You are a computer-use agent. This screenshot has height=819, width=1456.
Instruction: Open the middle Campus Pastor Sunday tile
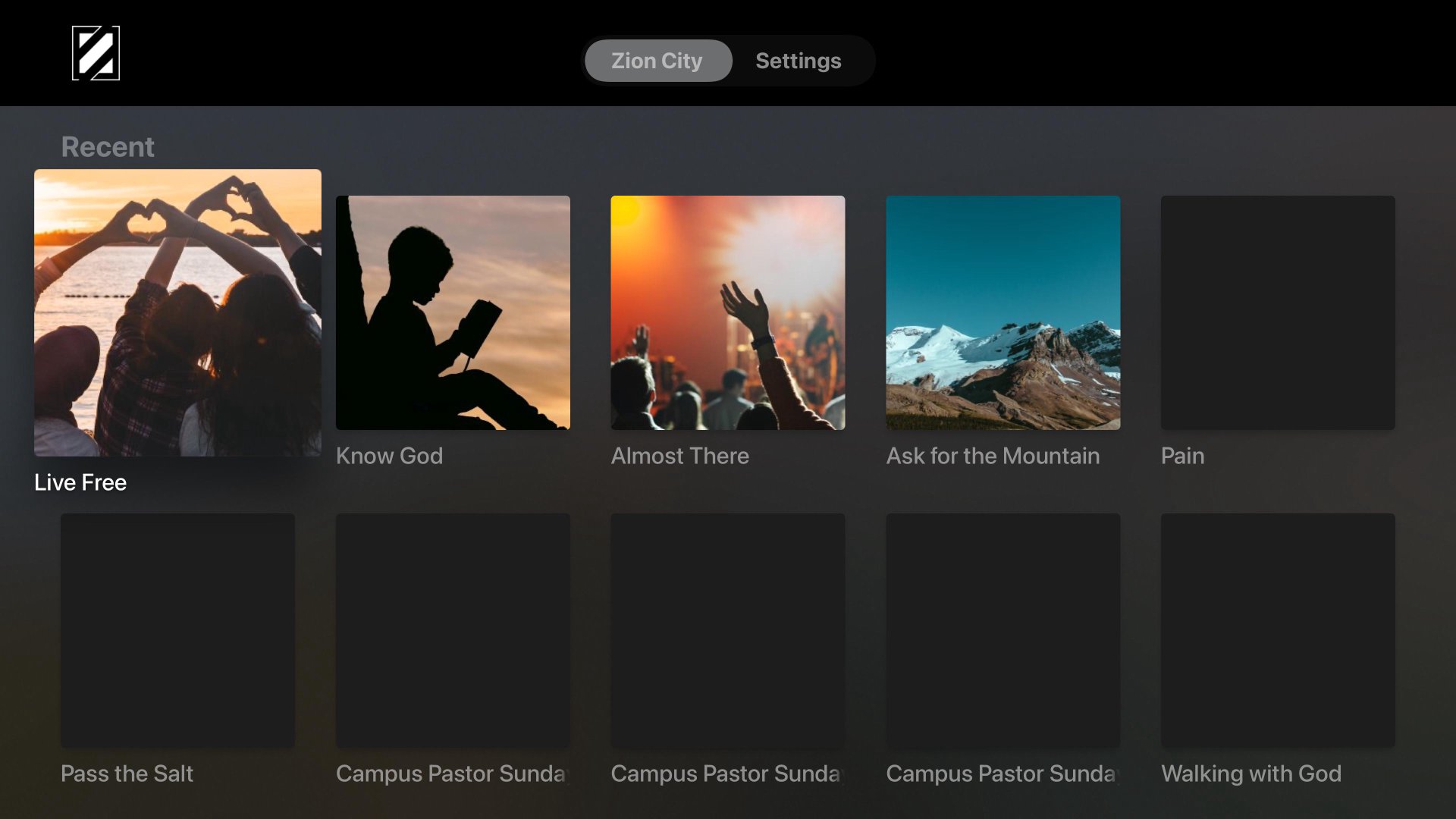[727, 630]
